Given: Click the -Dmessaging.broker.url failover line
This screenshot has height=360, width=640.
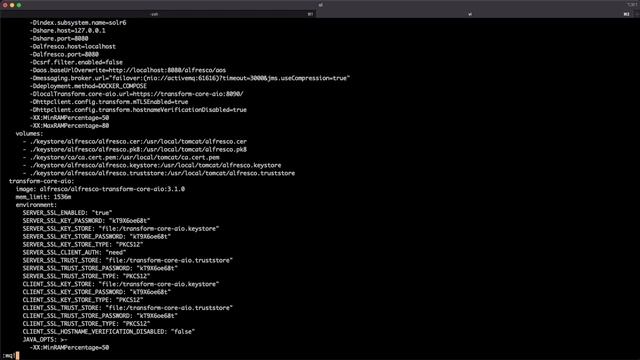Looking at the screenshot, I should click(x=190, y=78).
